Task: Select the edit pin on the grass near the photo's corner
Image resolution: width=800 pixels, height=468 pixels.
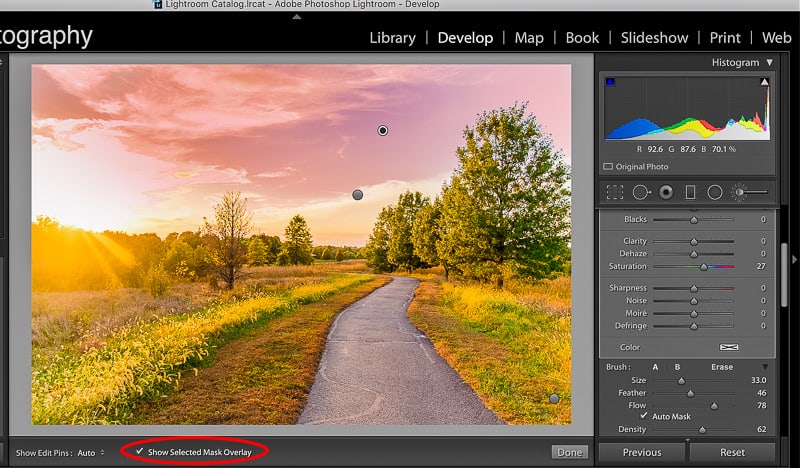Action: [x=554, y=399]
